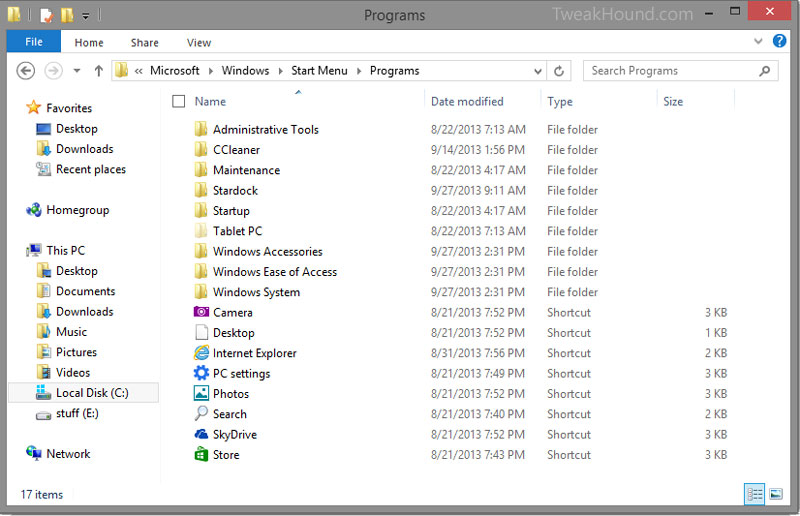
Task: Select the PC settings gear icon
Action: pos(201,373)
